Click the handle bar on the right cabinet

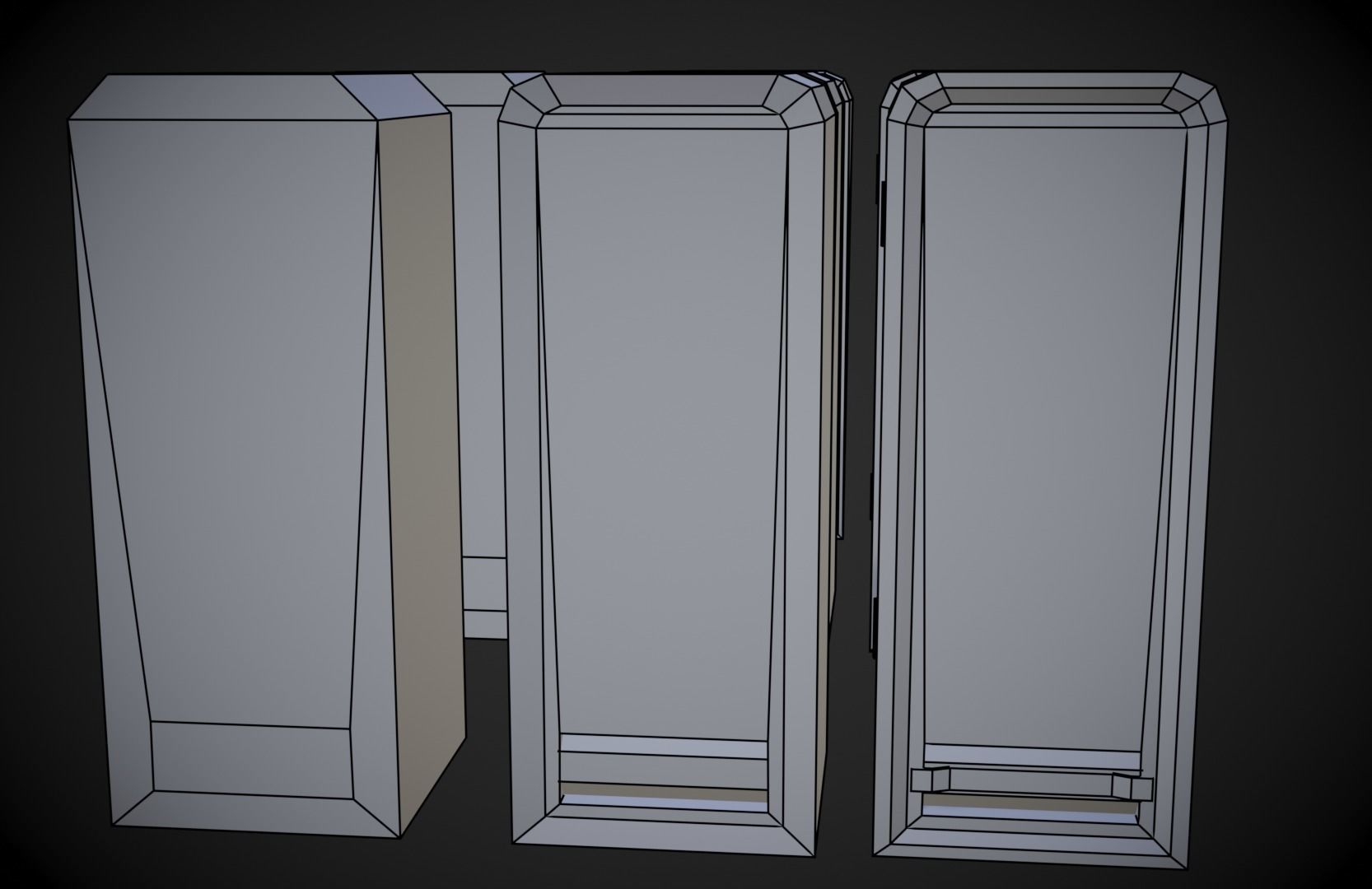[1031, 782]
